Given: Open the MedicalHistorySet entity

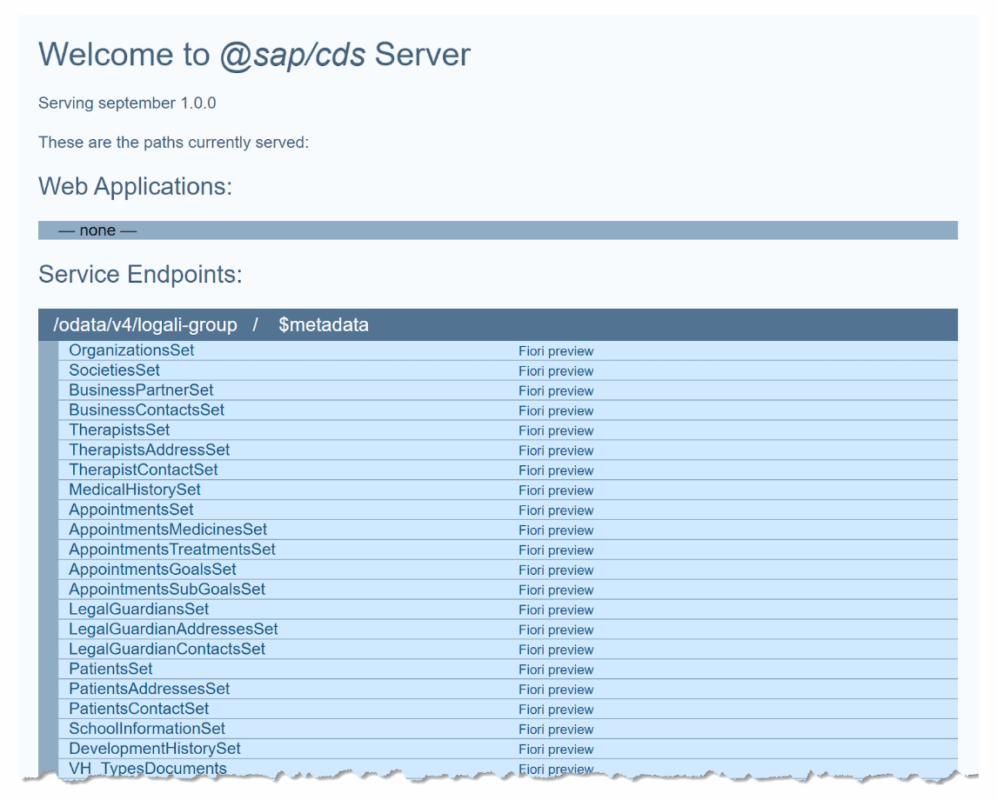Looking at the screenshot, I should [135, 490].
